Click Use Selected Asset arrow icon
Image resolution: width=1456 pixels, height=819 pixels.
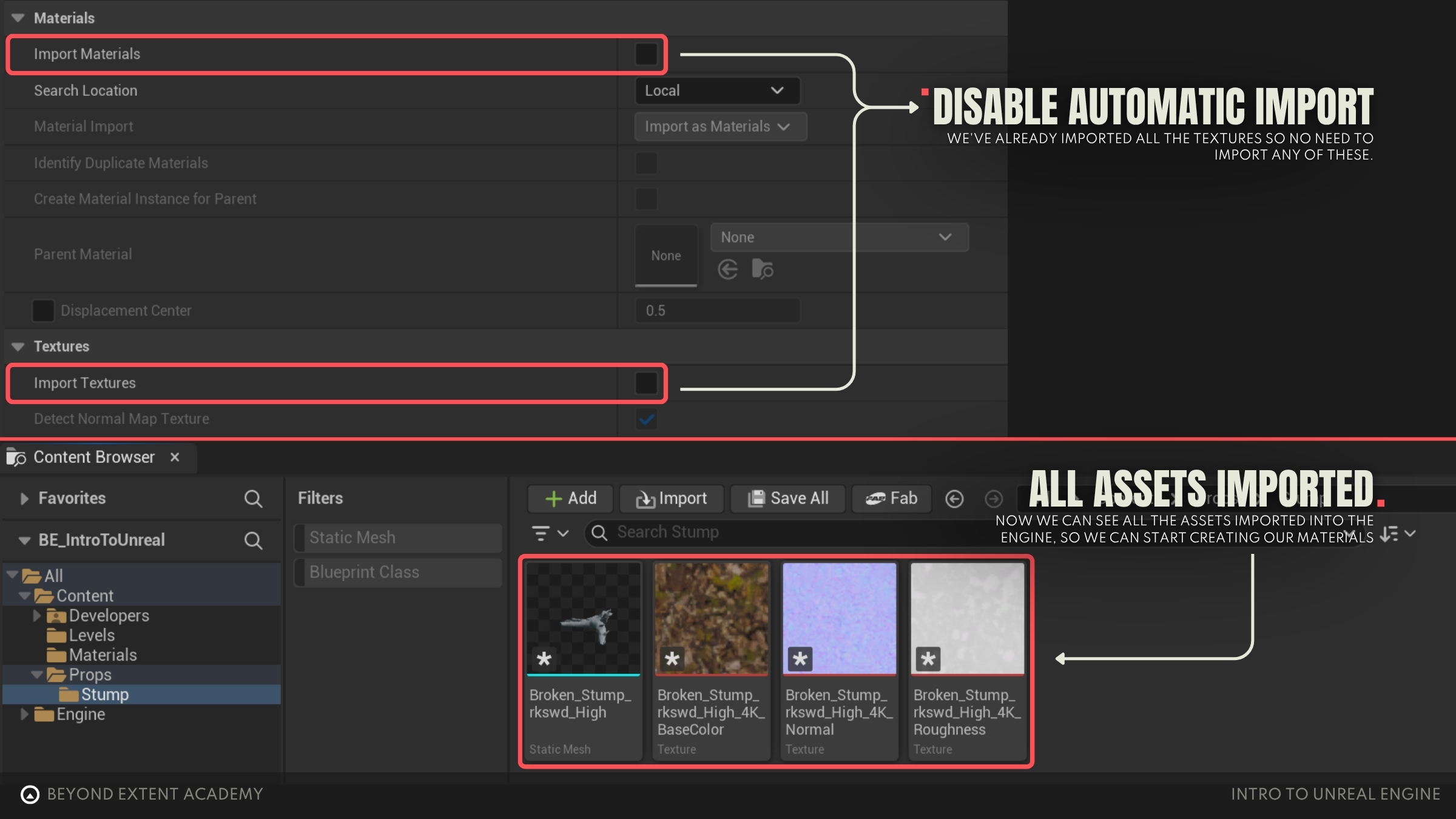tap(727, 269)
